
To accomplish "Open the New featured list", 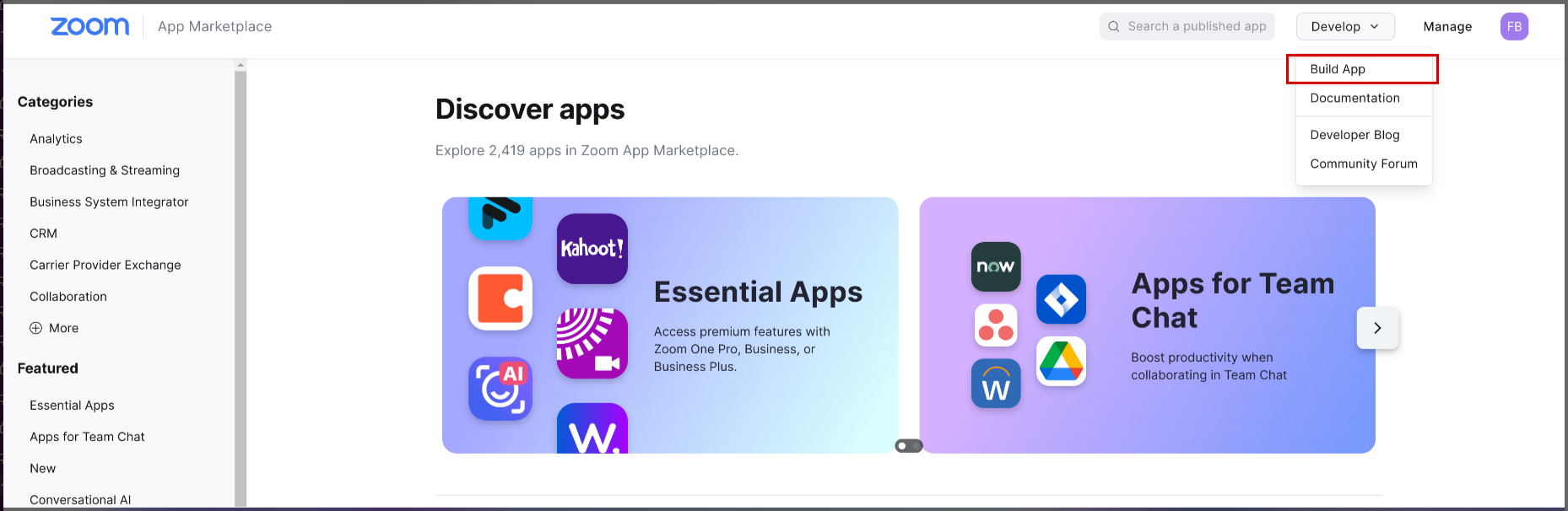I will 42,469.
